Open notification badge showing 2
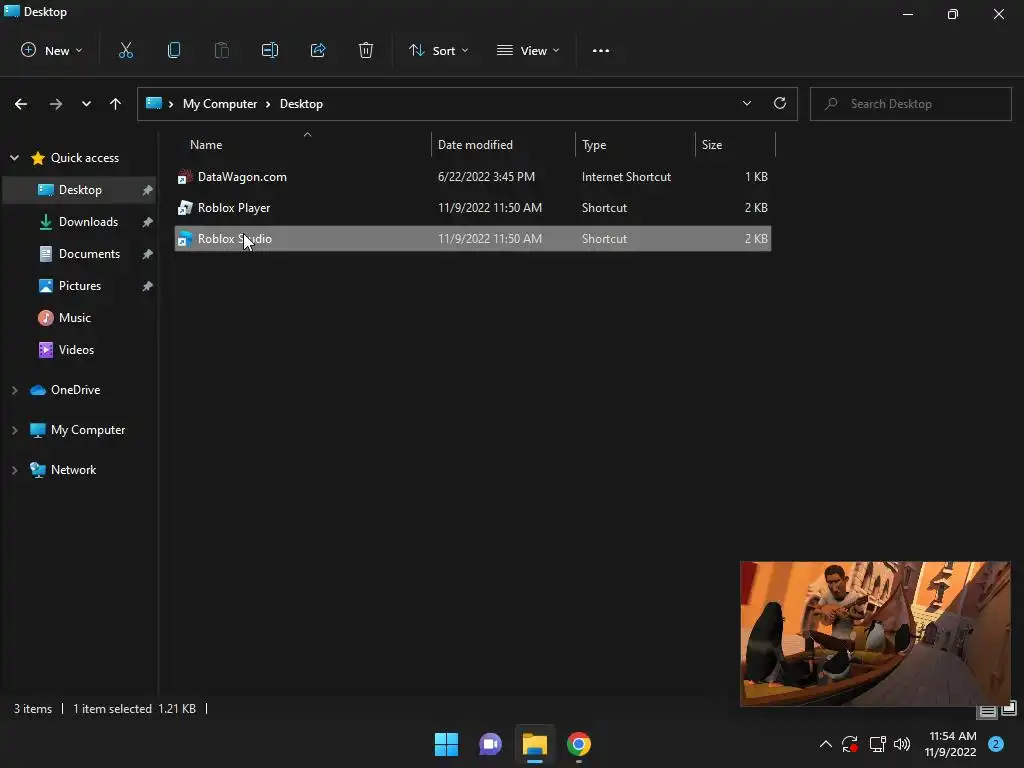Image resolution: width=1024 pixels, height=768 pixels. coord(996,744)
